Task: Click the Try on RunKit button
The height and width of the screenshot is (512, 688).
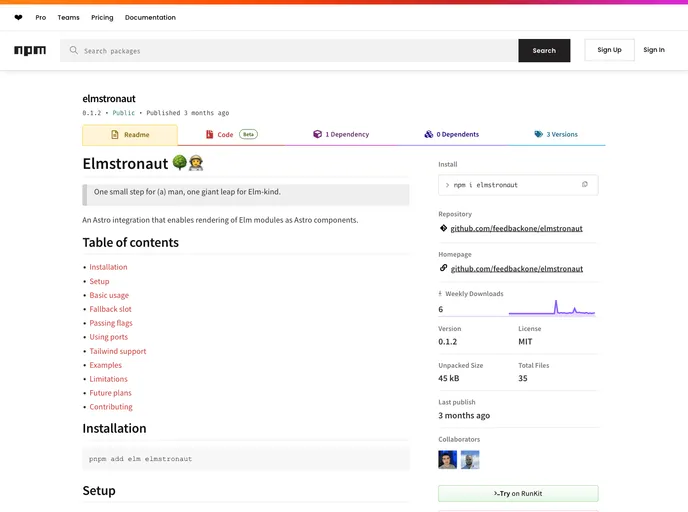Action: [518, 493]
